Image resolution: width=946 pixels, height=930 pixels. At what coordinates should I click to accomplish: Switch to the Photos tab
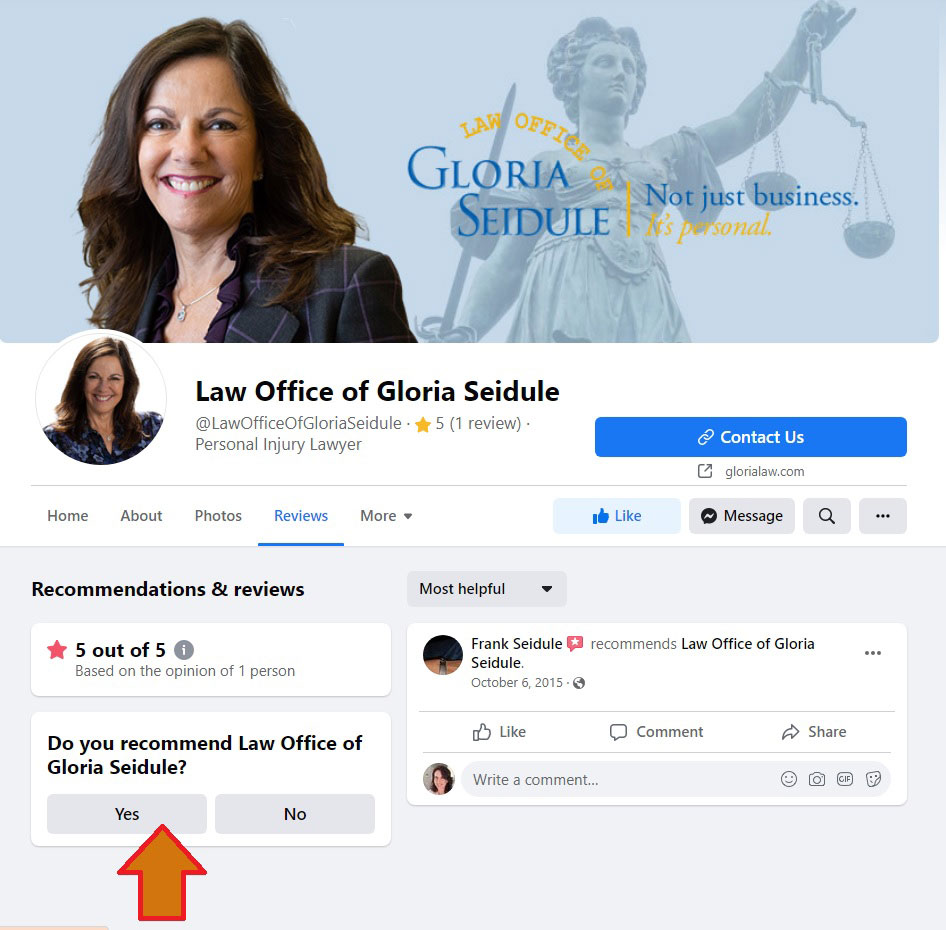(x=218, y=516)
